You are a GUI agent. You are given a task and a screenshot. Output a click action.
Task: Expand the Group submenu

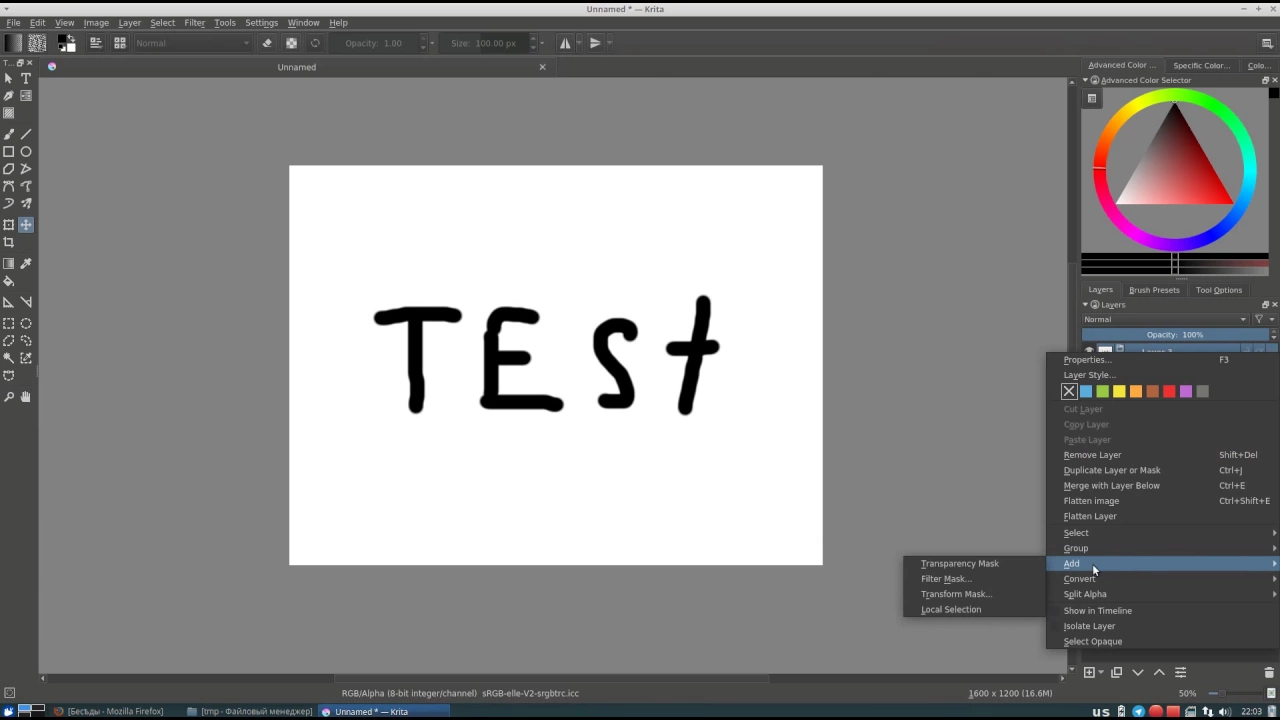(1162, 548)
